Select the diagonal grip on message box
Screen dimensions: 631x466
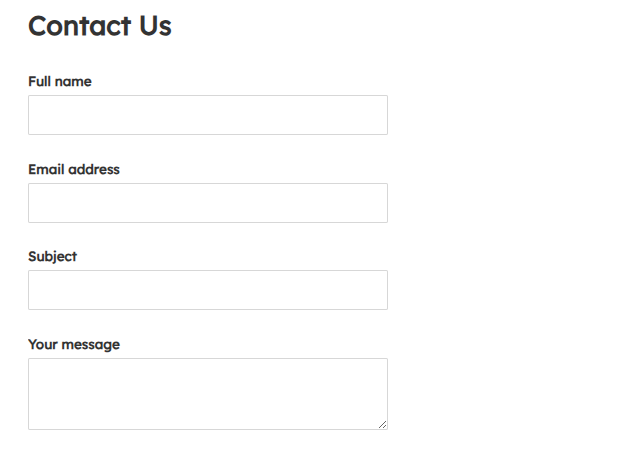click(x=383, y=425)
